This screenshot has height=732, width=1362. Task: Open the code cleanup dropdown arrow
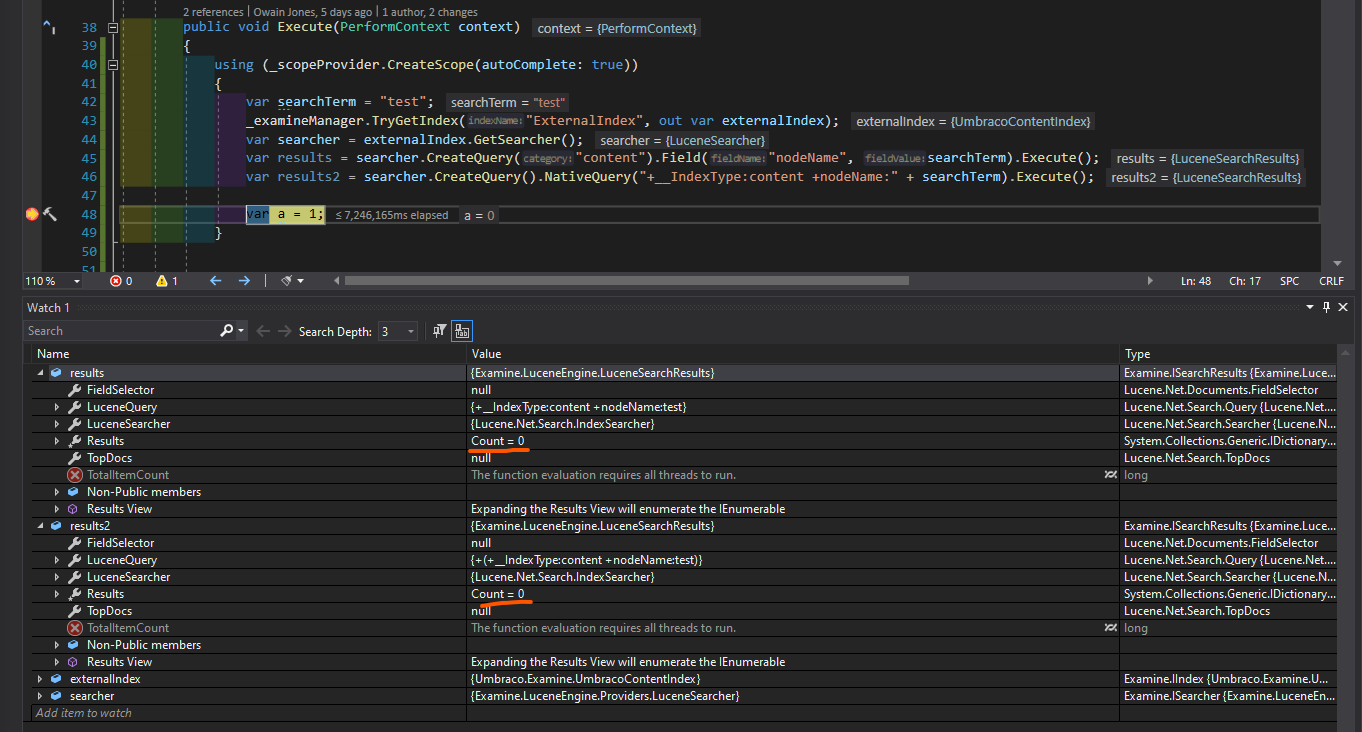[300, 281]
